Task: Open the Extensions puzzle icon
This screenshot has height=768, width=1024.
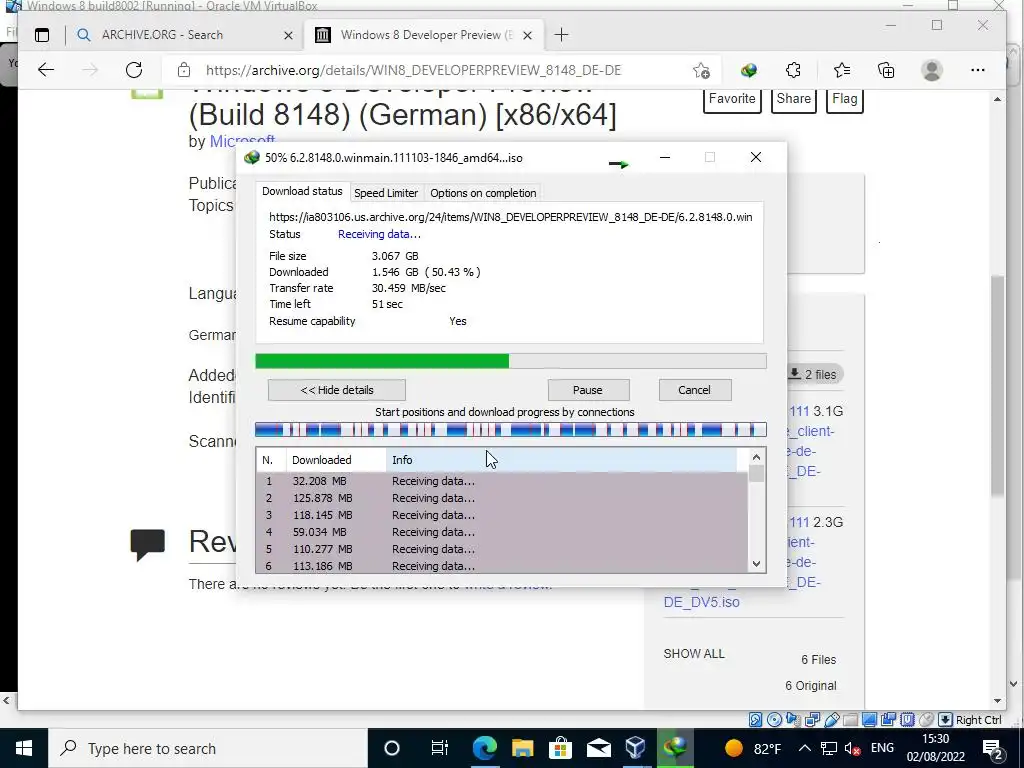Action: (x=793, y=70)
